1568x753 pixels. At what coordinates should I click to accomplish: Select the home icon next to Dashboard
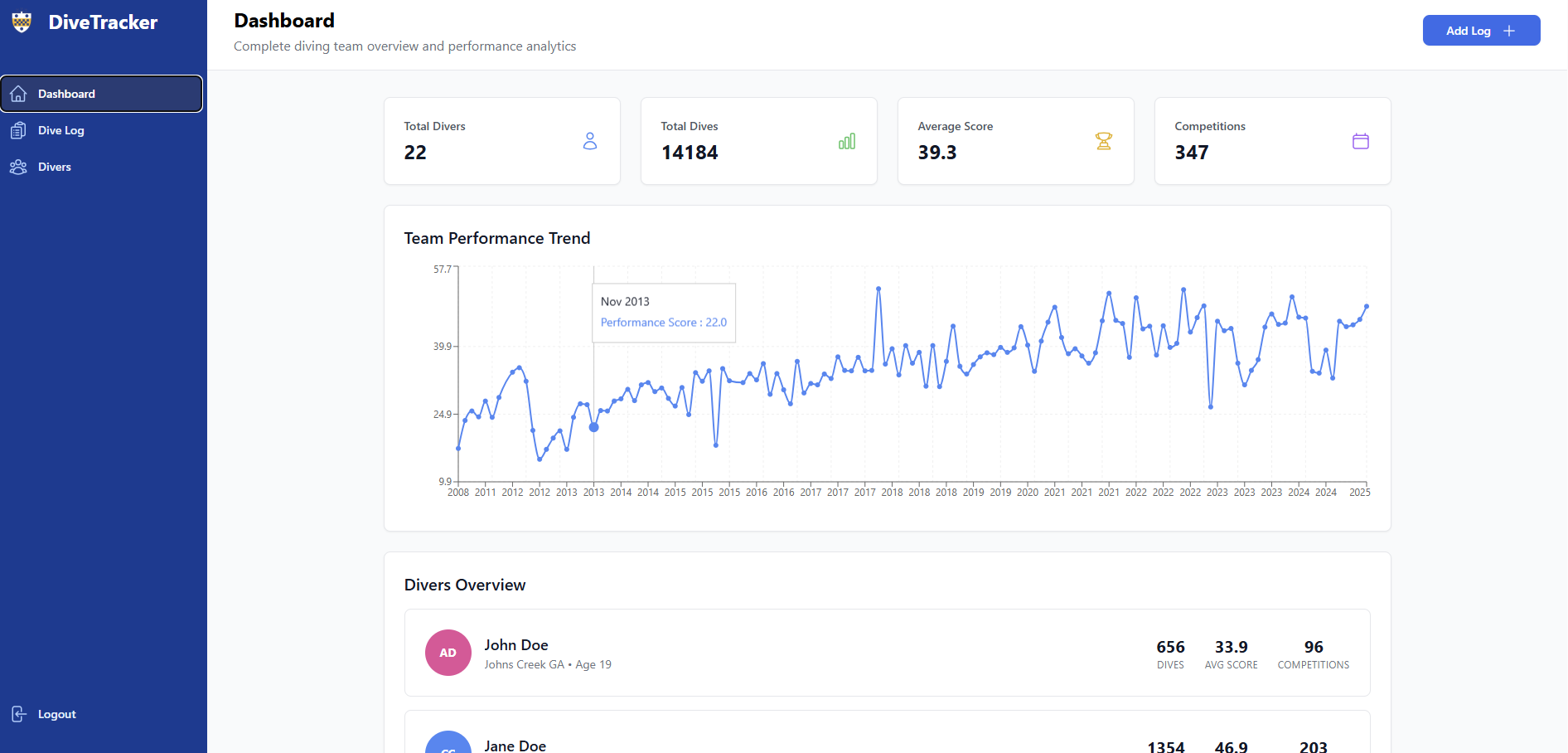pyautogui.click(x=19, y=94)
